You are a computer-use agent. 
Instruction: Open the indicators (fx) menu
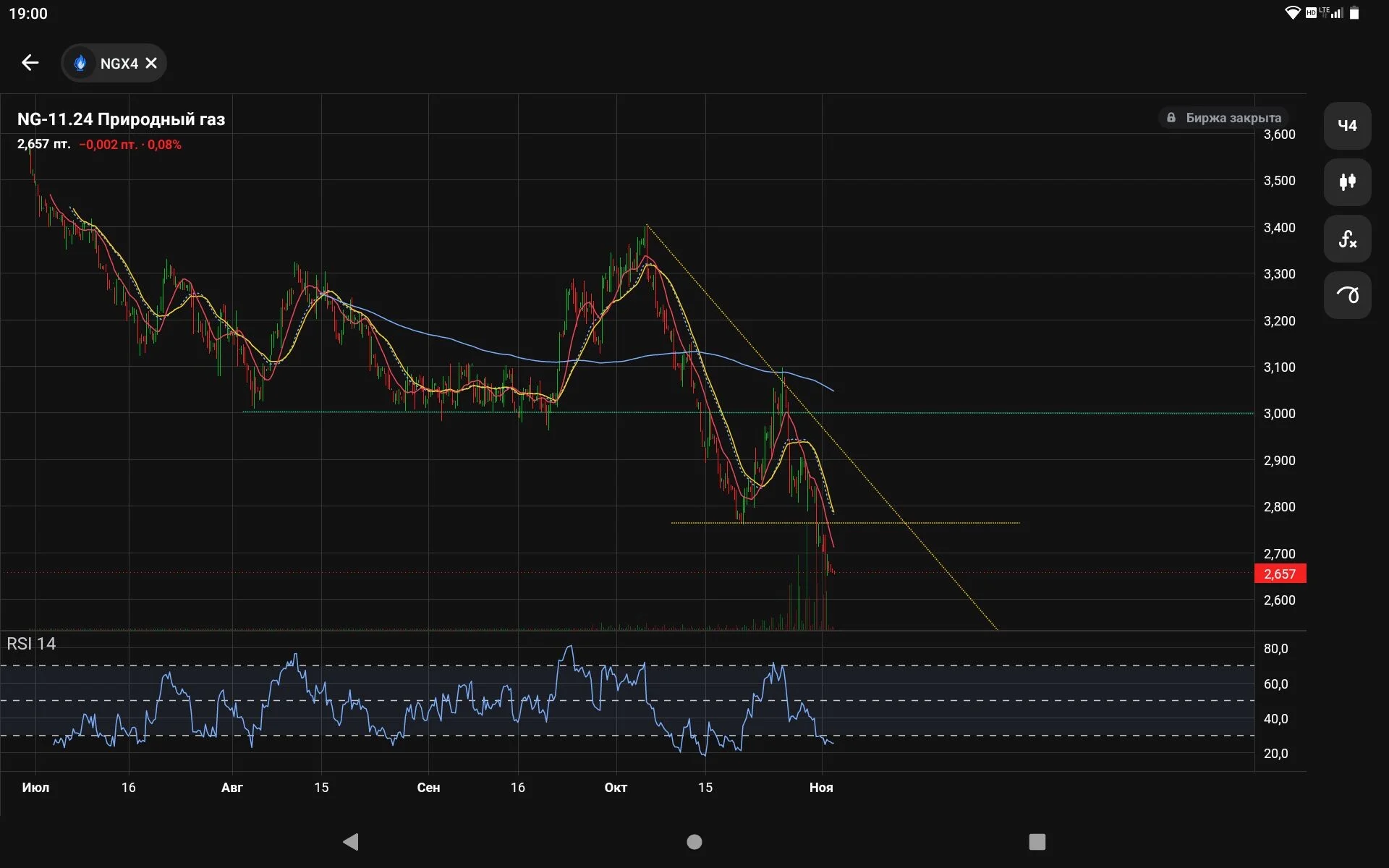[1347, 239]
